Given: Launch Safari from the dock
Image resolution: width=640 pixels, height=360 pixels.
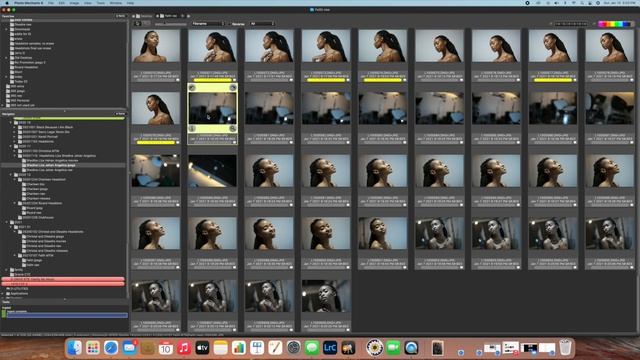Looking at the screenshot, I should pos(111,348).
